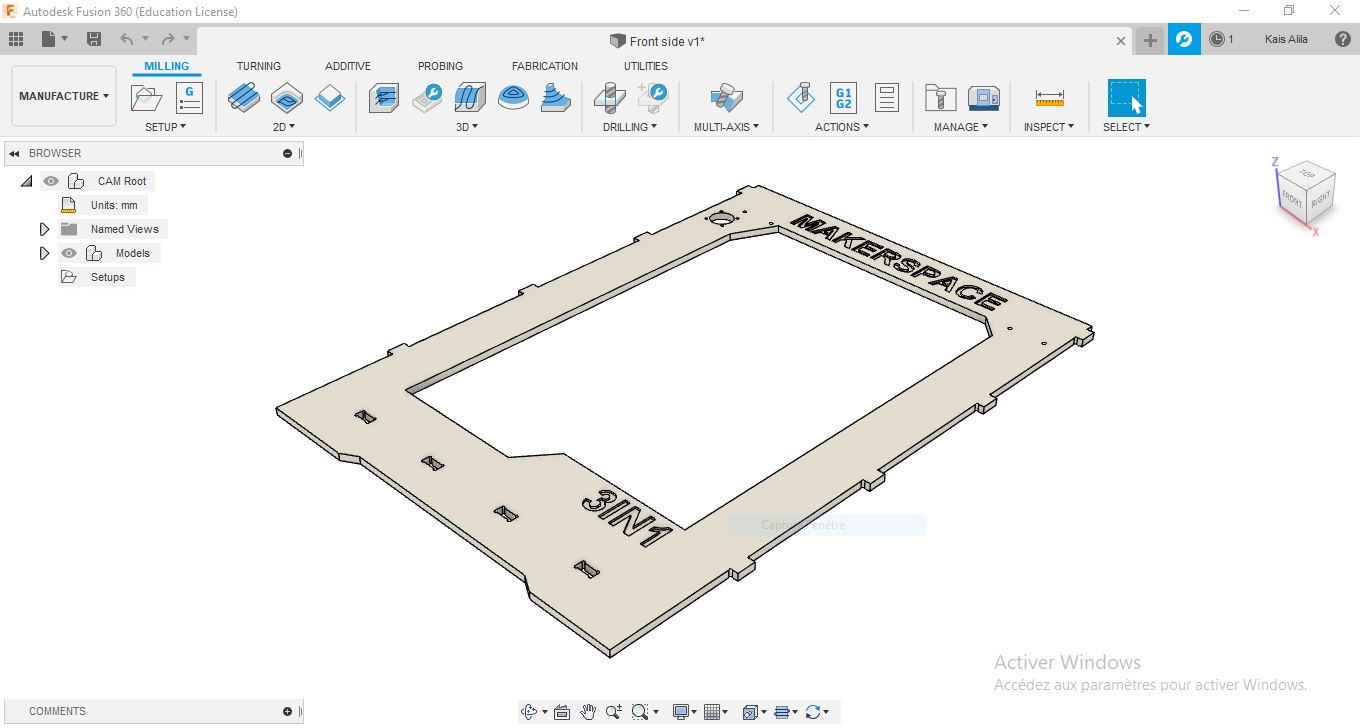Undo the last action
Image resolution: width=1360 pixels, height=728 pixels.
tap(126, 39)
